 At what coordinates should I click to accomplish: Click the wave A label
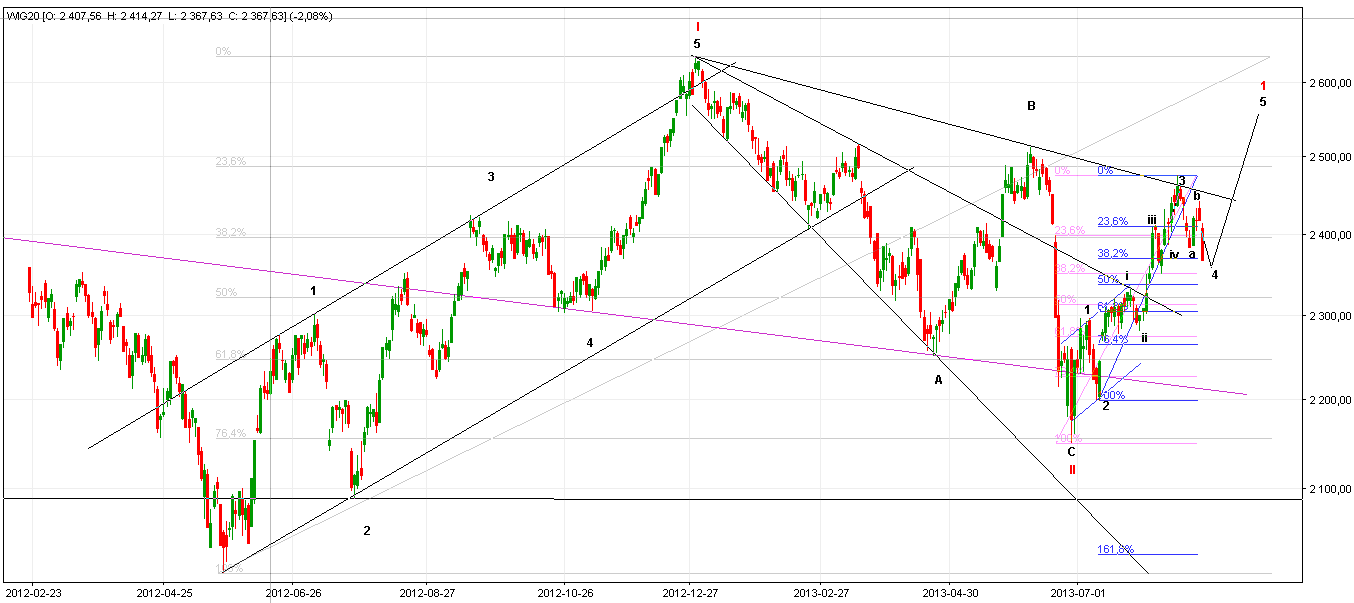pos(938,380)
